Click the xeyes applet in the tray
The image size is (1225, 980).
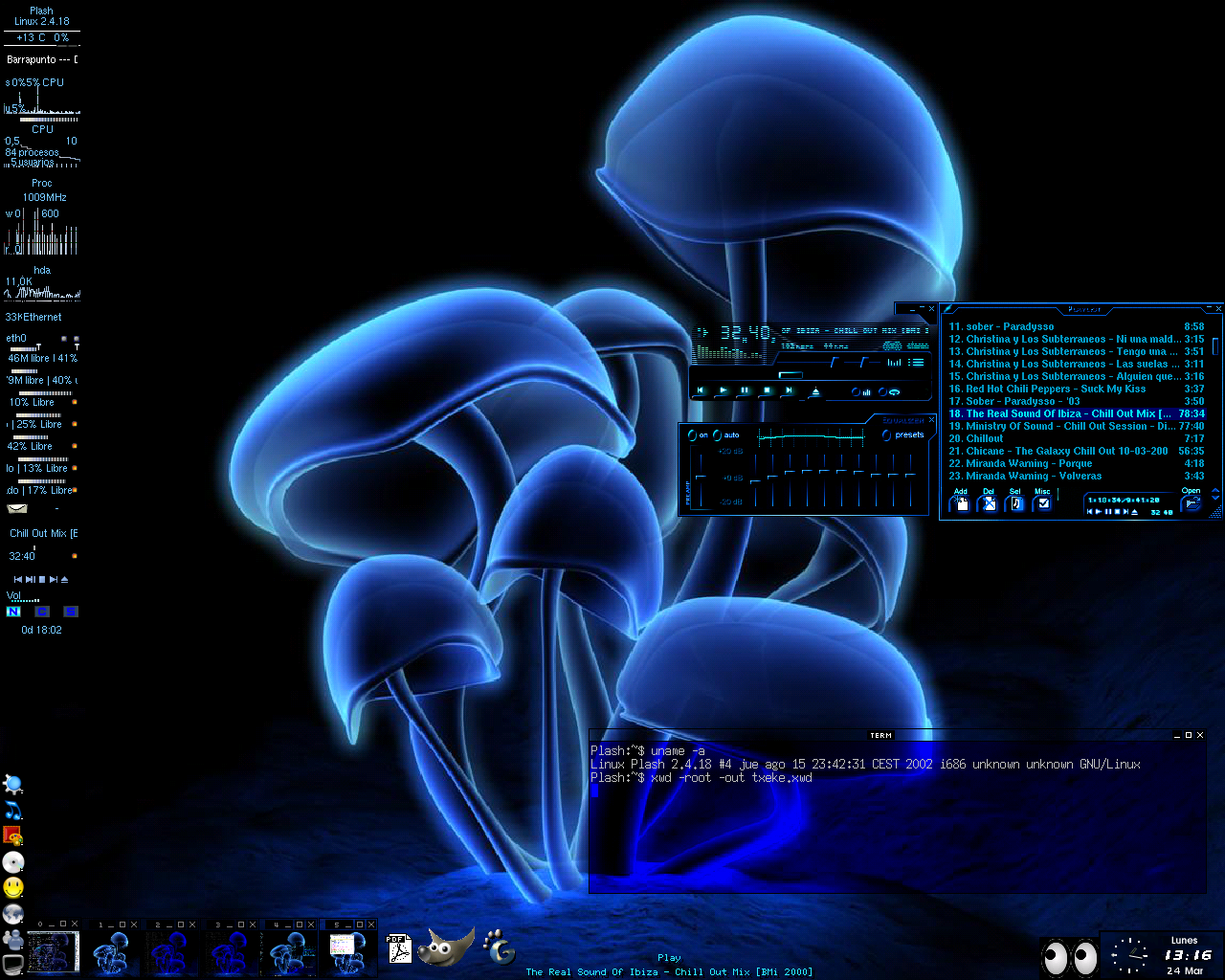pyautogui.click(x=1069, y=956)
